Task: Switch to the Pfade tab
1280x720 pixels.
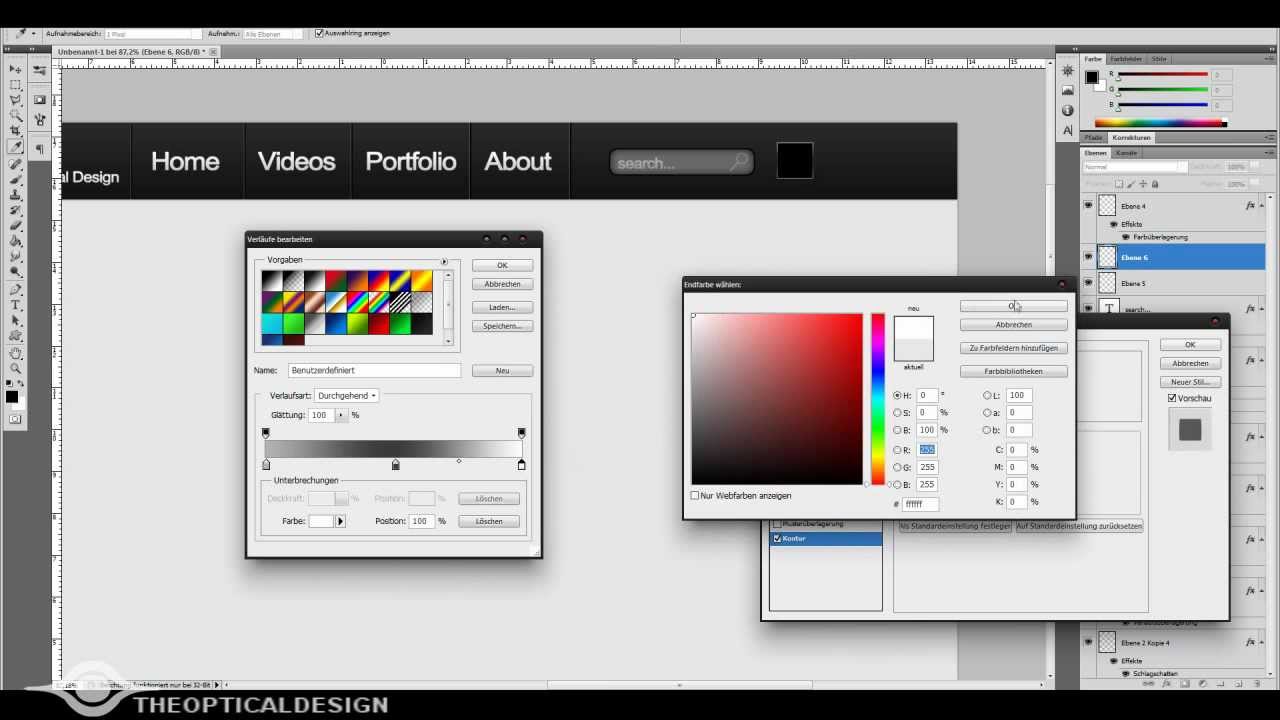Action: (1094, 138)
